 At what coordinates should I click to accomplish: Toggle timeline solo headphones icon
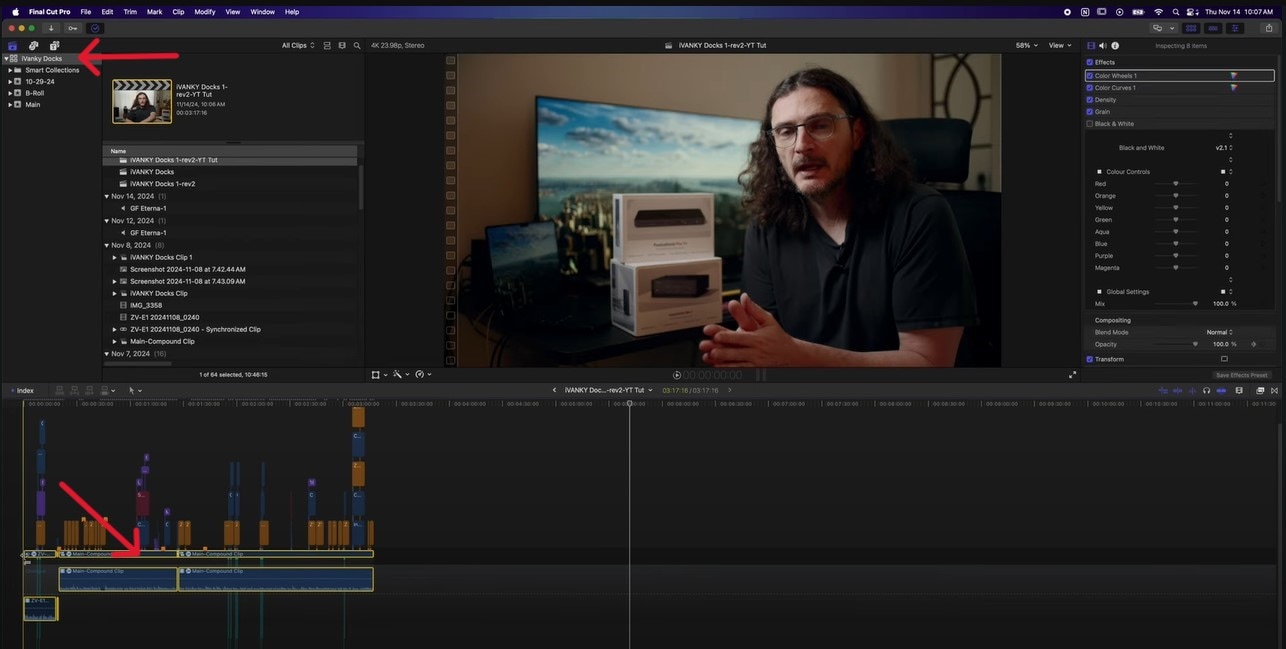point(1206,390)
